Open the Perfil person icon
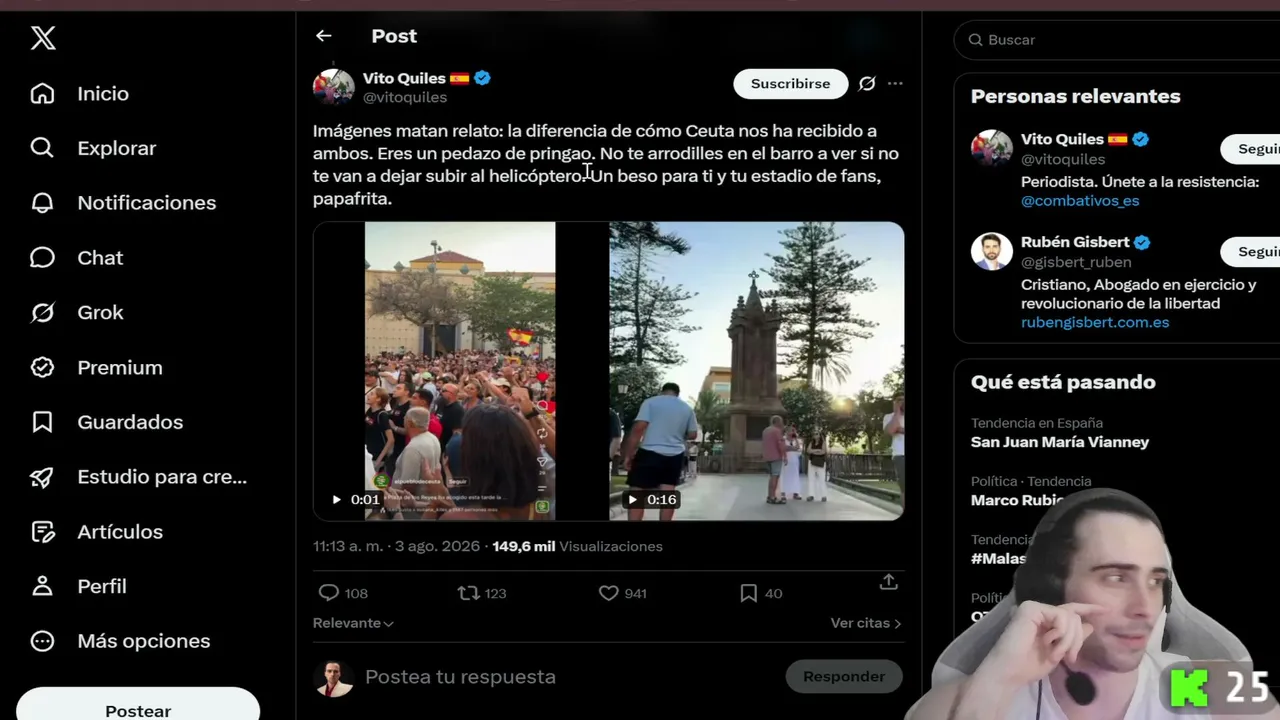This screenshot has height=720, width=1280. coord(42,586)
